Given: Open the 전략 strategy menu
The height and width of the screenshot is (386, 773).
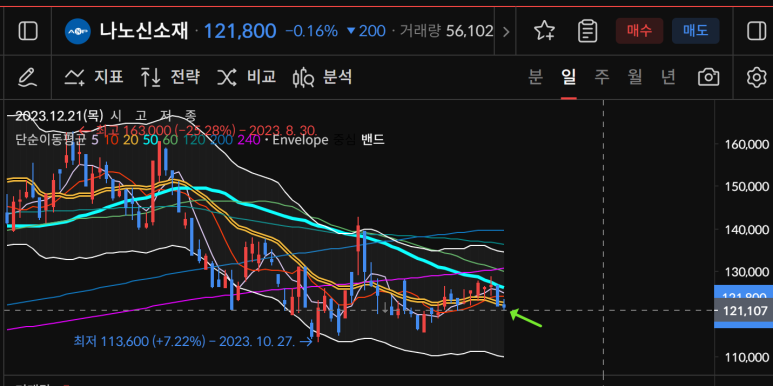Looking at the screenshot, I should (170, 77).
